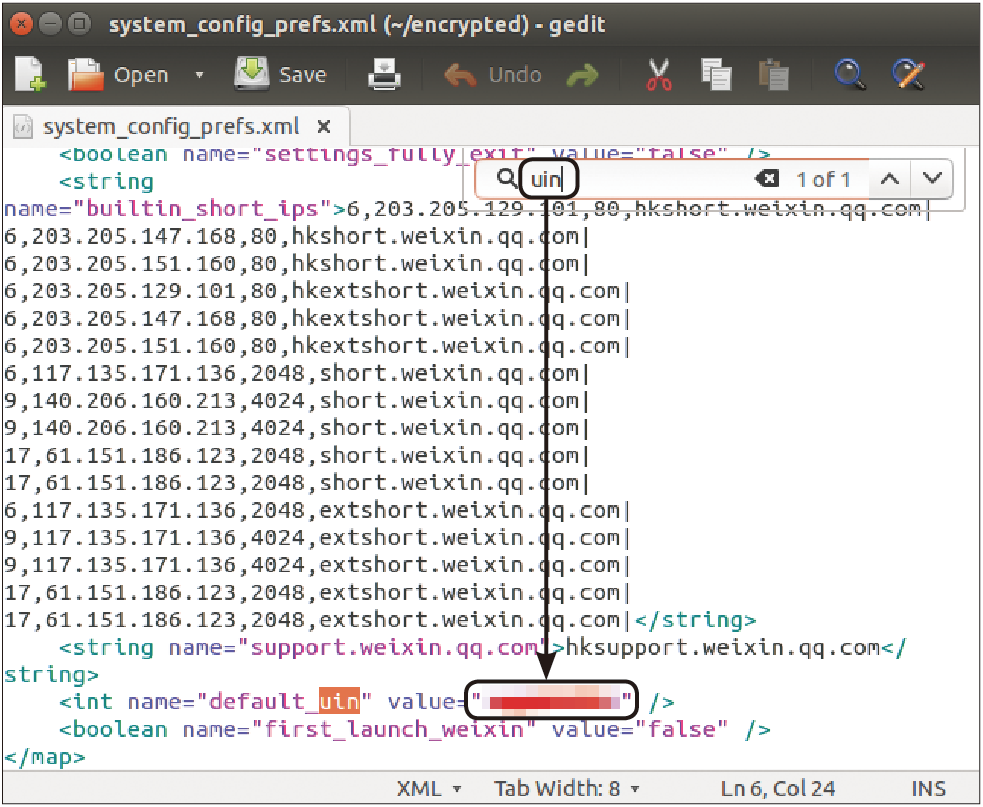Click the search magnifier icon in find bar
Image resolution: width=983 pixels, height=807 pixels.
point(506,179)
